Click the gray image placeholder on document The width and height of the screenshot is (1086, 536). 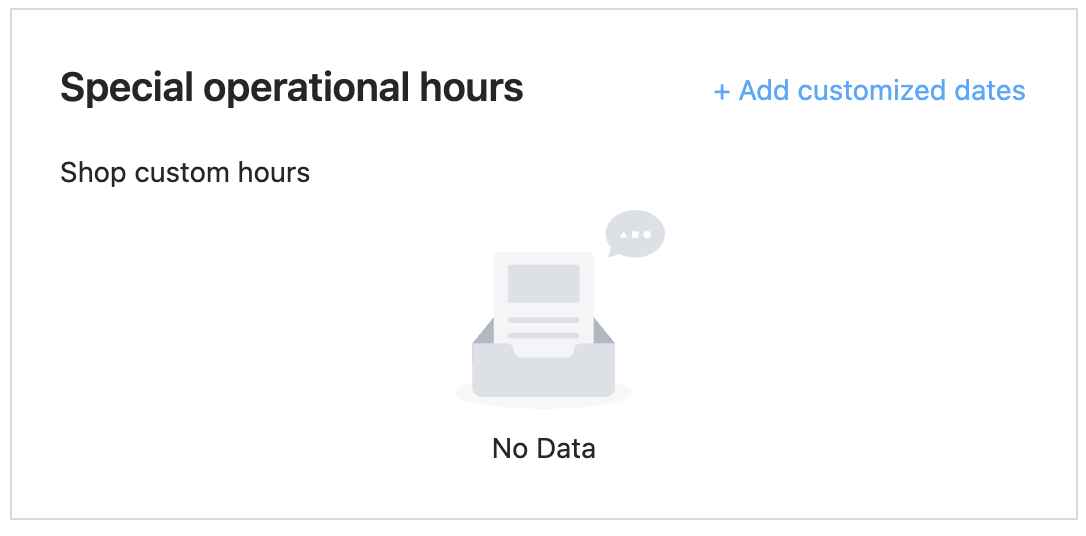[544, 283]
